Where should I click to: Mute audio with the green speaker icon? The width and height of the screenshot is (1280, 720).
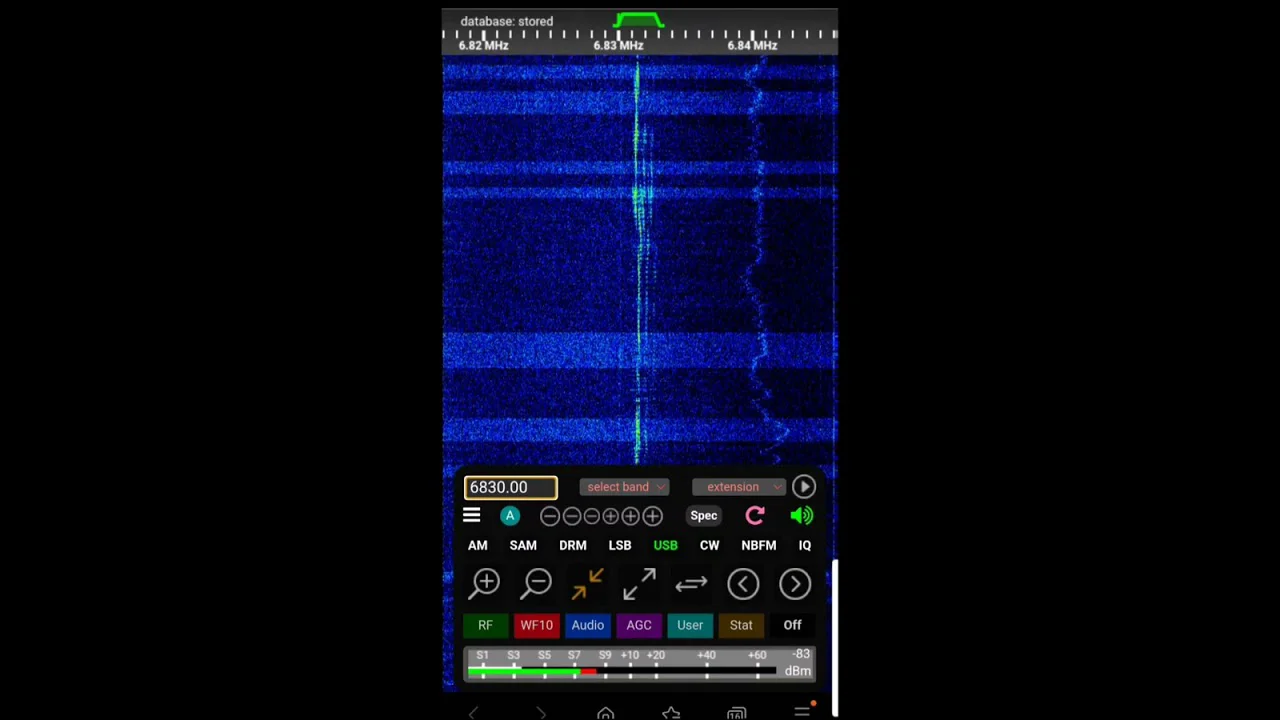[802, 516]
